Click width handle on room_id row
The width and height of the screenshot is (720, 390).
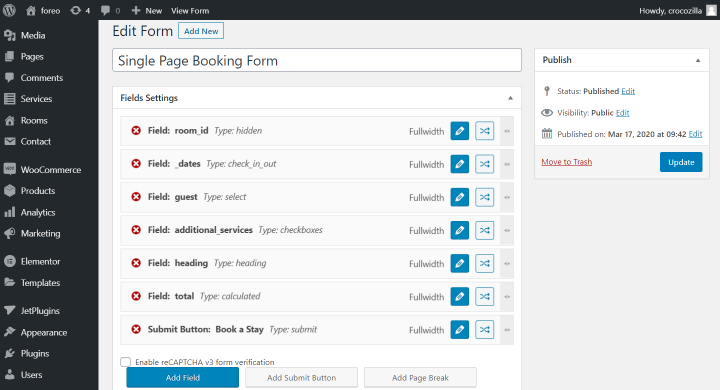point(507,131)
